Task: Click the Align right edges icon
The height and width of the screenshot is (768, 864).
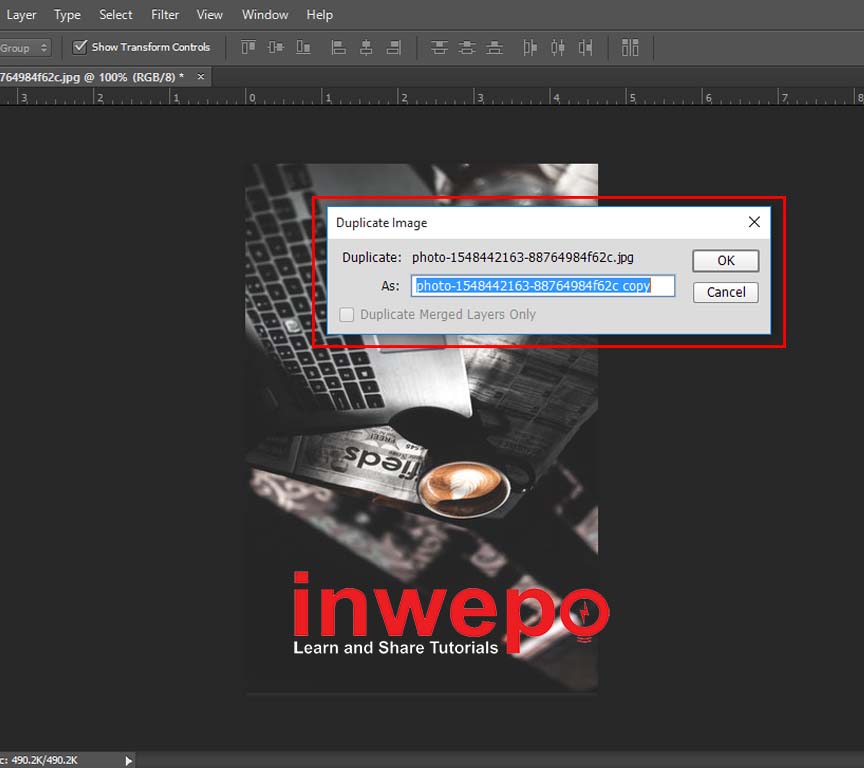Action: coord(393,47)
